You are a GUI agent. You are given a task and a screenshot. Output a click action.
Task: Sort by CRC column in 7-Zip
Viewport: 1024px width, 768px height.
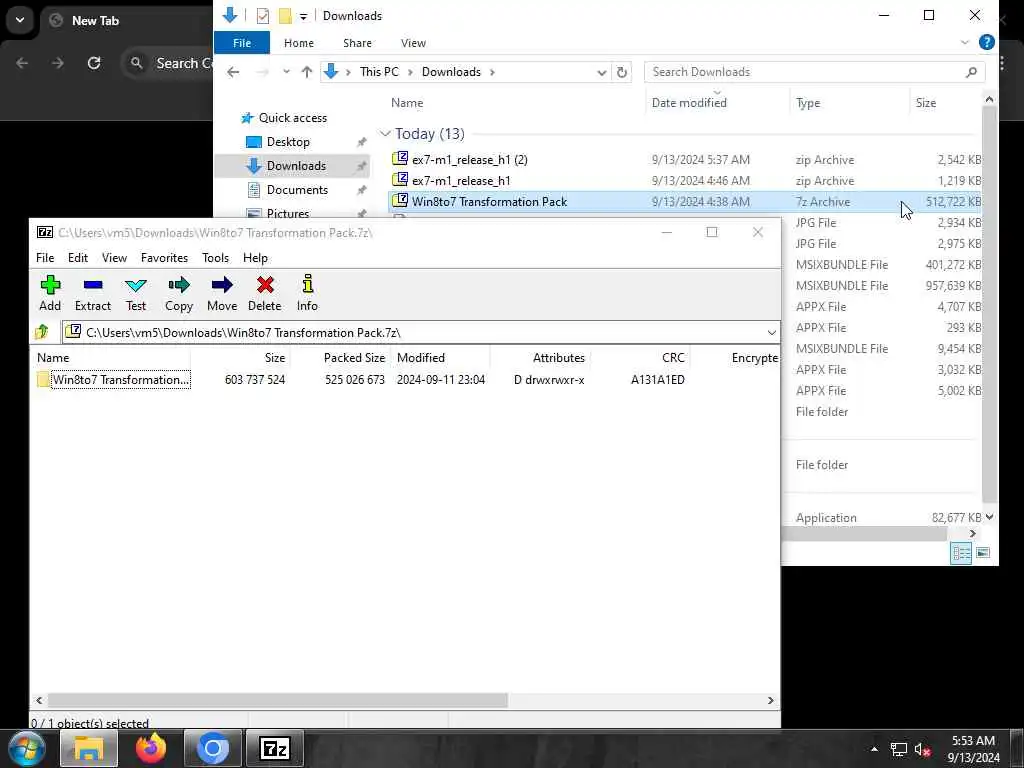tap(673, 358)
